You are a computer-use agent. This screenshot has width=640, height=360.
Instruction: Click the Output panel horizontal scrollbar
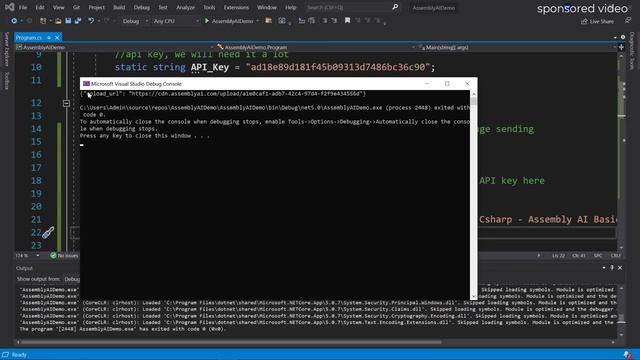pyautogui.click(x=231, y=342)
